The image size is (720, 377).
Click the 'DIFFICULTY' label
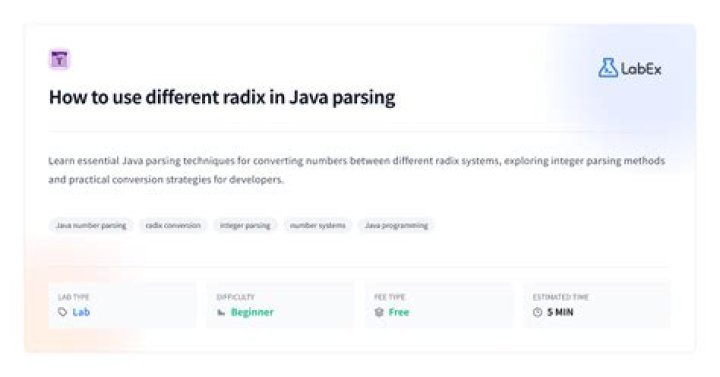[236, 297]
